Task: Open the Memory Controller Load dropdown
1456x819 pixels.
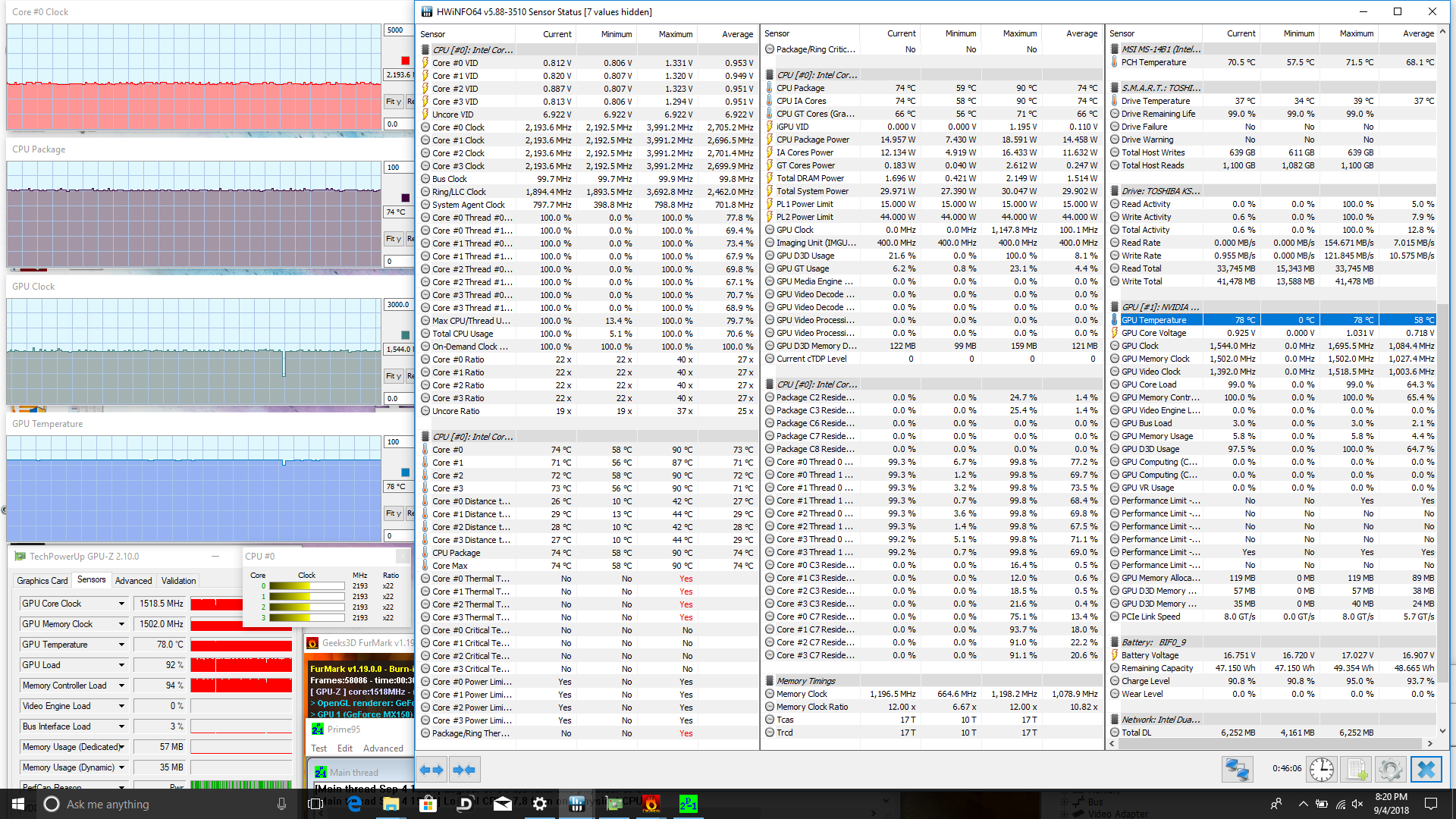Action: [x=121, y=686]
